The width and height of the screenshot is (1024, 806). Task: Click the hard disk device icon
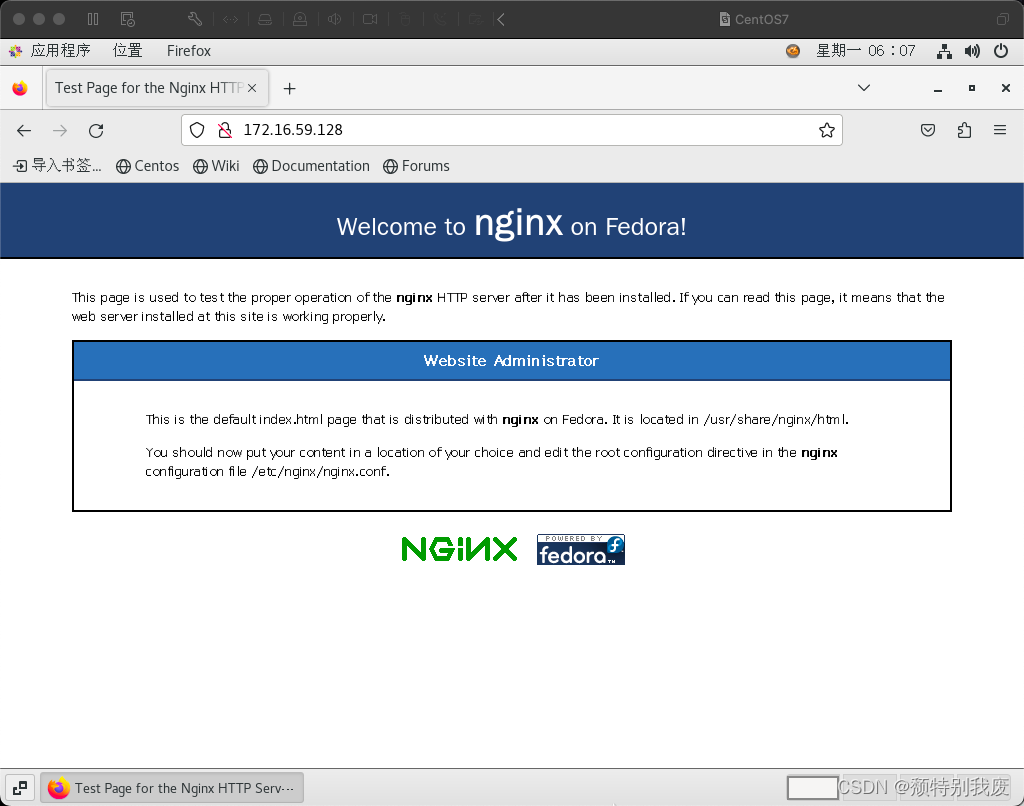point(265,19)
